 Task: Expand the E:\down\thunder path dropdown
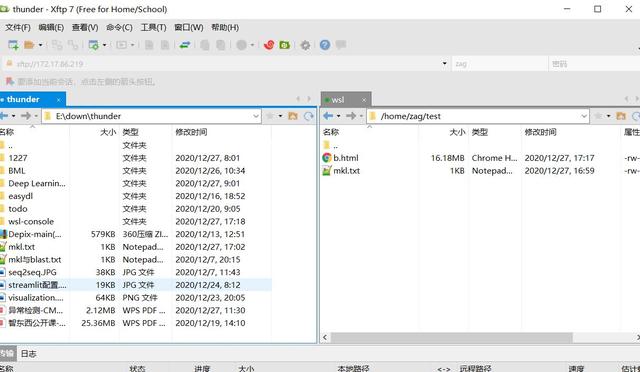256,116
